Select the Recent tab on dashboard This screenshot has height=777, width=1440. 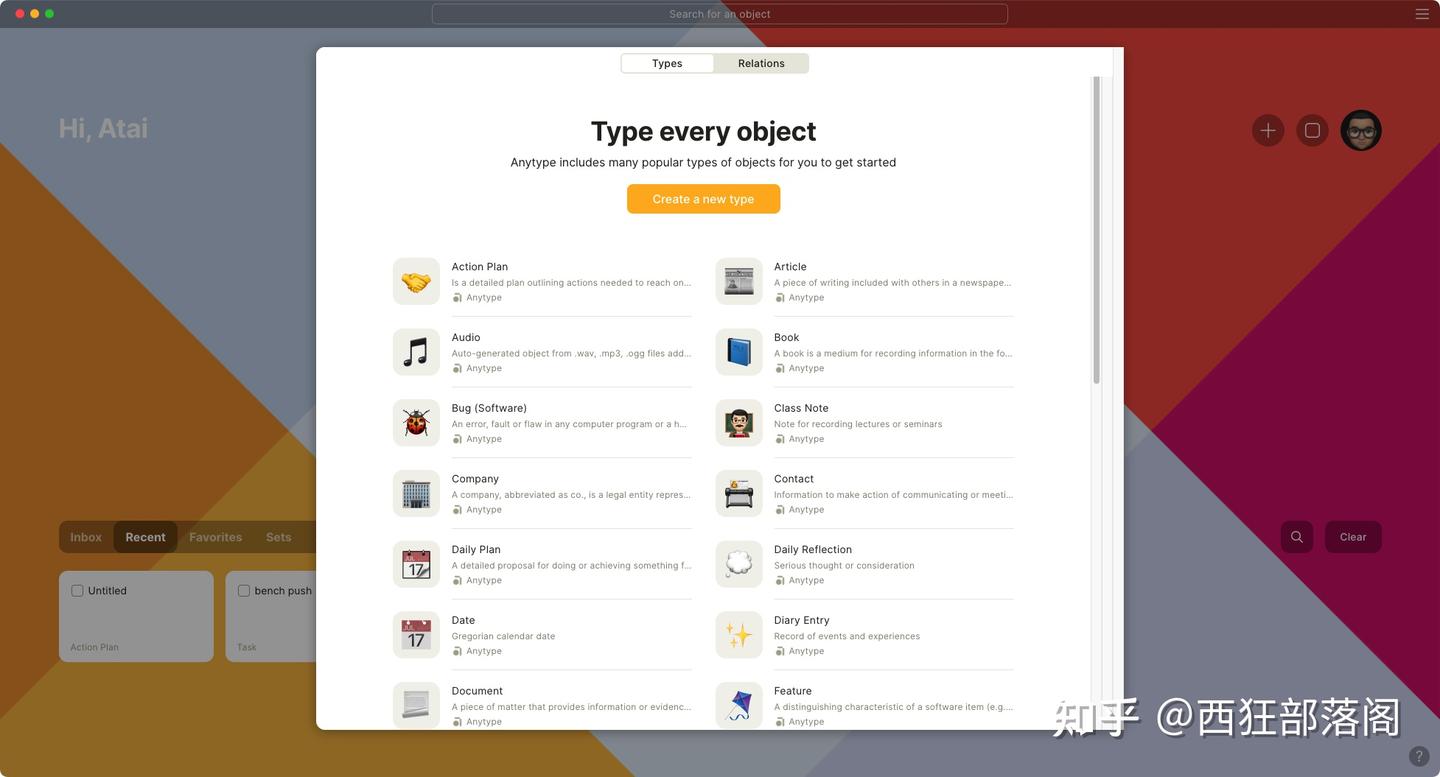click(146, 537)
